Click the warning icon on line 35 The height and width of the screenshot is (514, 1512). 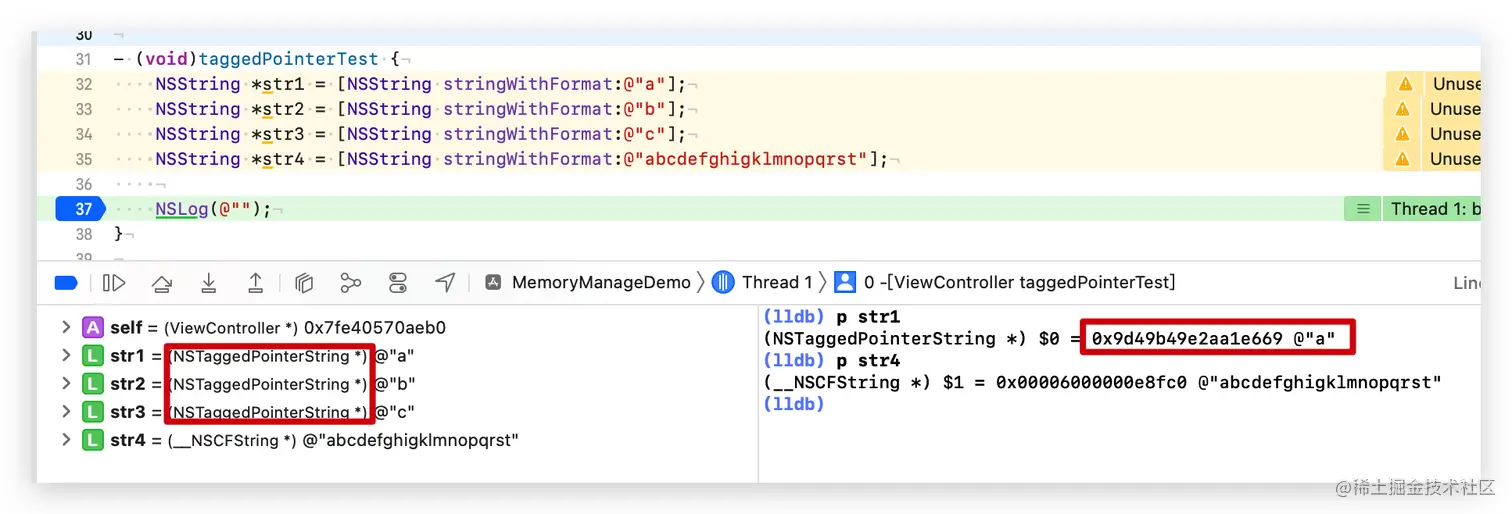pyautogui.click(x=1404, y=159)
